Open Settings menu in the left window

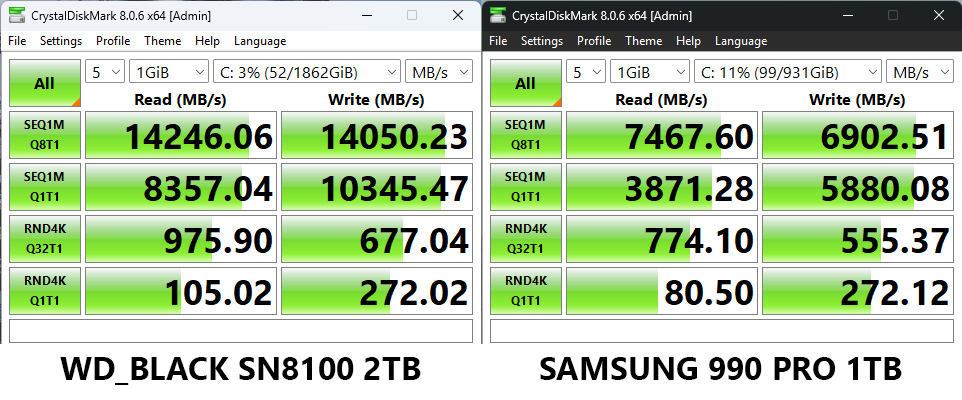click(x=61, y=41)
